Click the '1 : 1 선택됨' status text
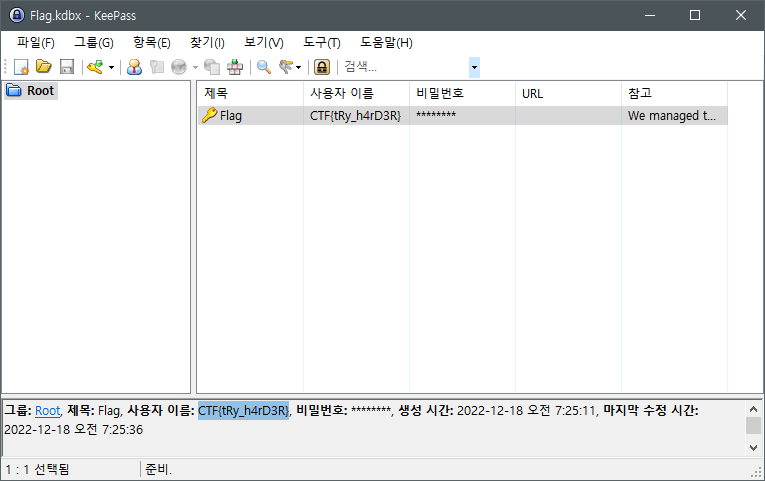 pyautogui.click(x=37, y=470)
